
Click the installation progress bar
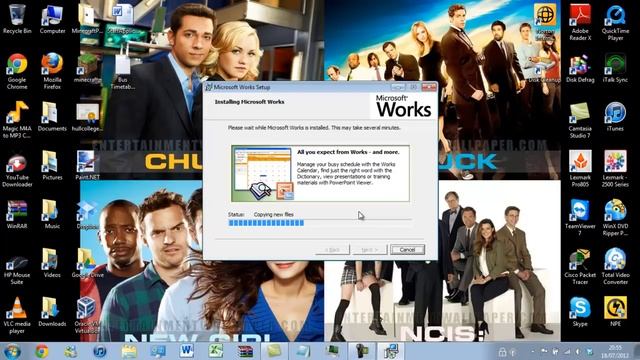[x=320, y=223]
